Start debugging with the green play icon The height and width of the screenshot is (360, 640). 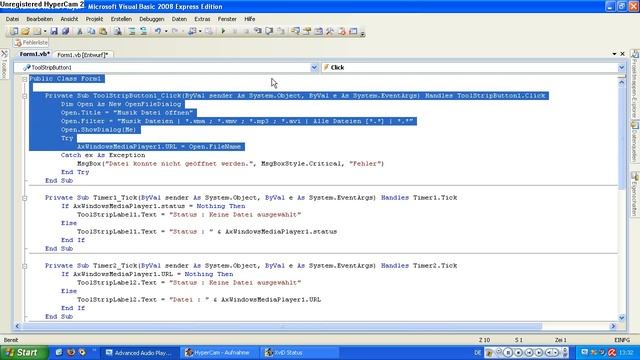tap(223, 31)
